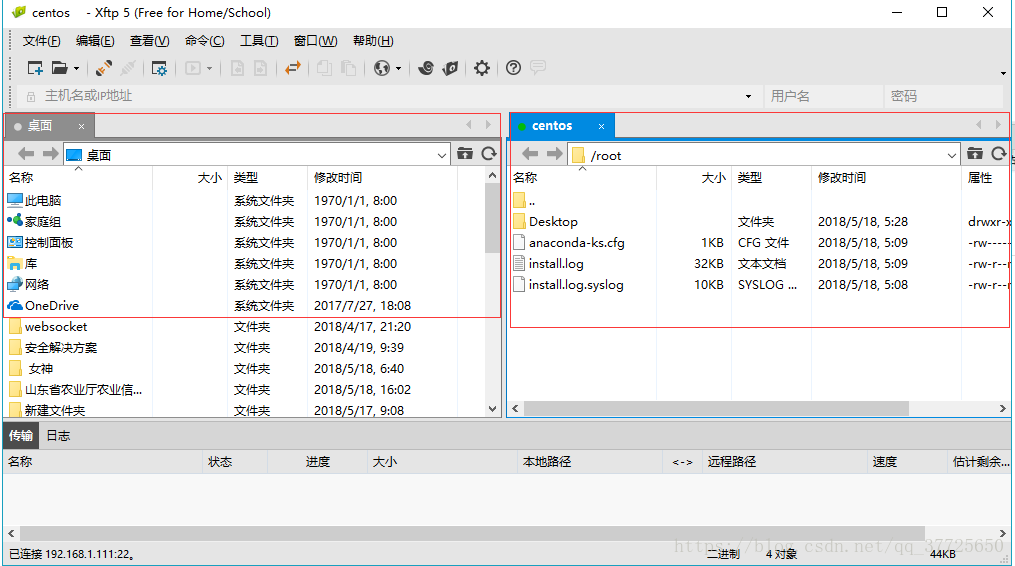Open dropdown arrow beside the play icon
This screenshot has width=1015, height=566.
coord(209,68)
